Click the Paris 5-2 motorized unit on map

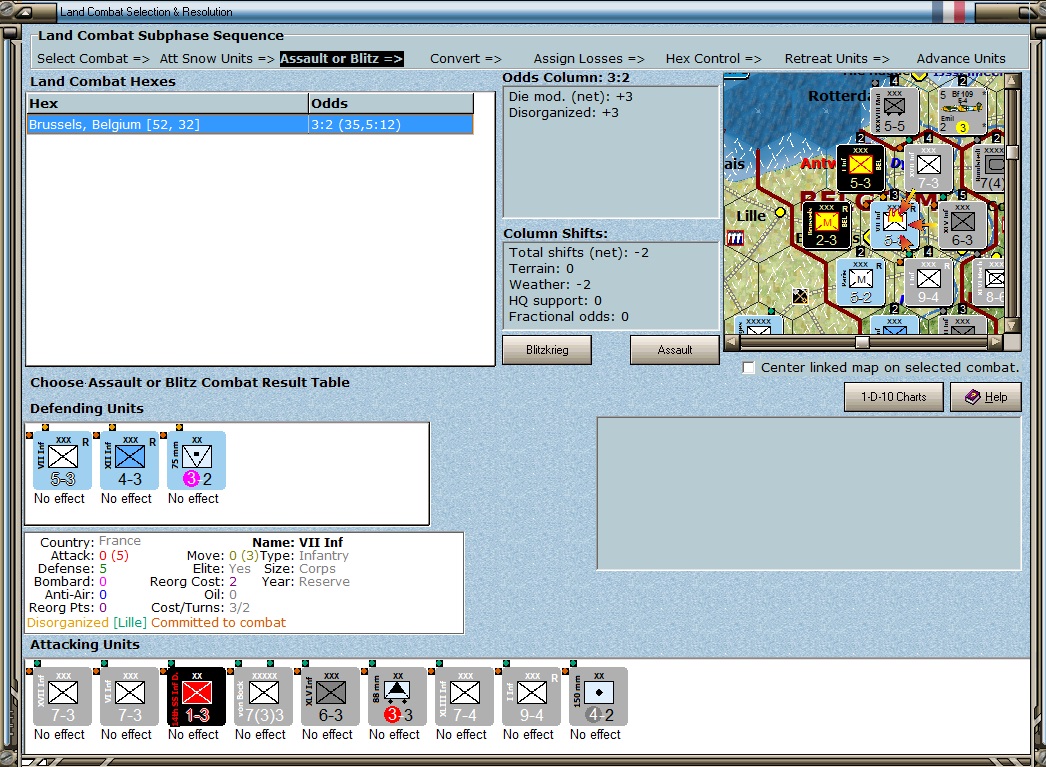pos(861,282)
